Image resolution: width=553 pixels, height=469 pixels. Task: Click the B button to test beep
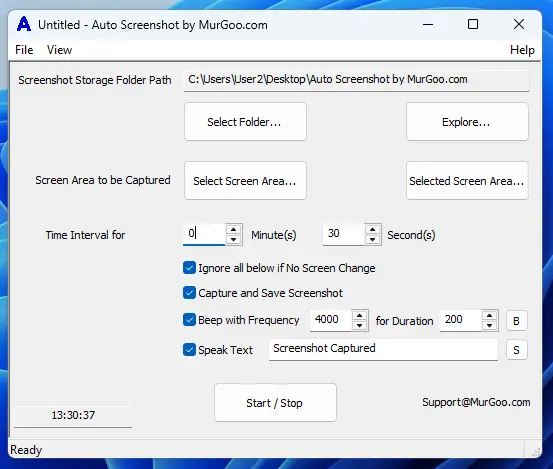(x=516, y=321)
